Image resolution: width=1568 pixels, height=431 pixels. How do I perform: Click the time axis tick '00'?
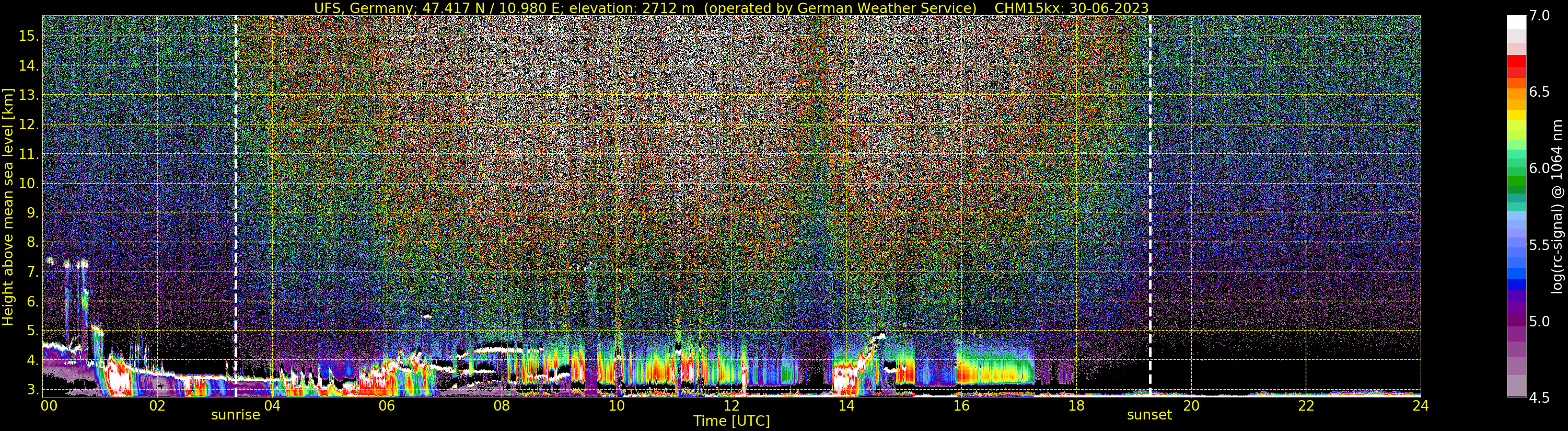tap(49, 406)
